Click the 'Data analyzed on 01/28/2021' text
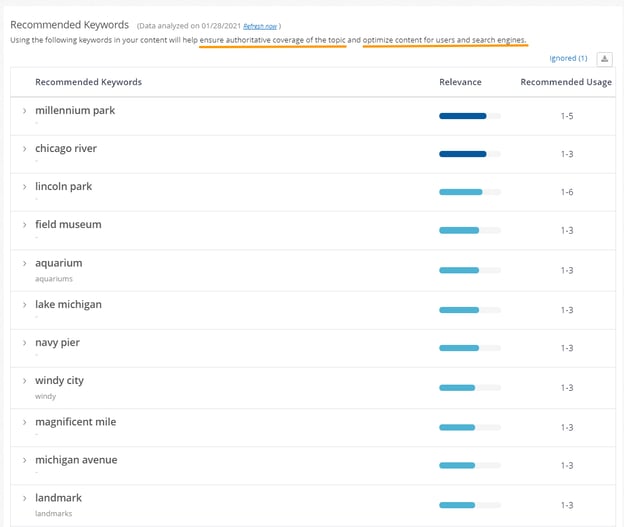This screenshot has height=527, width=624. click(x=190, y=26)
